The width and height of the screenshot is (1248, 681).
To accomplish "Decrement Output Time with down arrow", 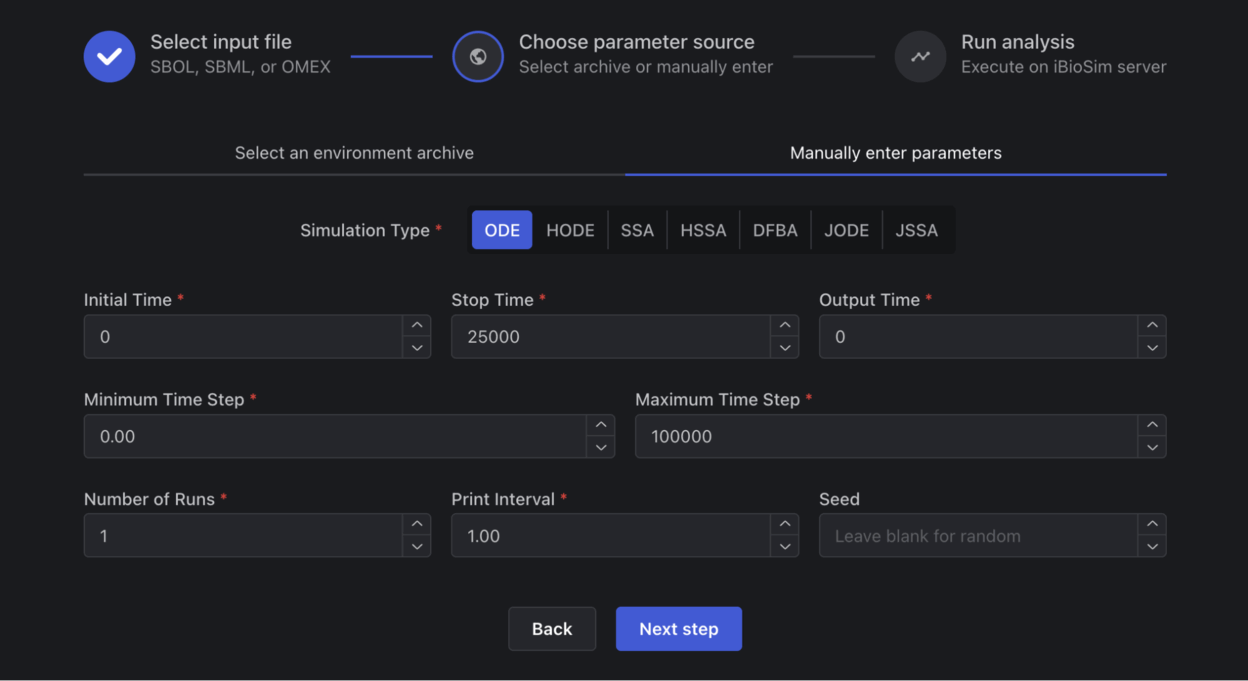I will pos(1153,348).
